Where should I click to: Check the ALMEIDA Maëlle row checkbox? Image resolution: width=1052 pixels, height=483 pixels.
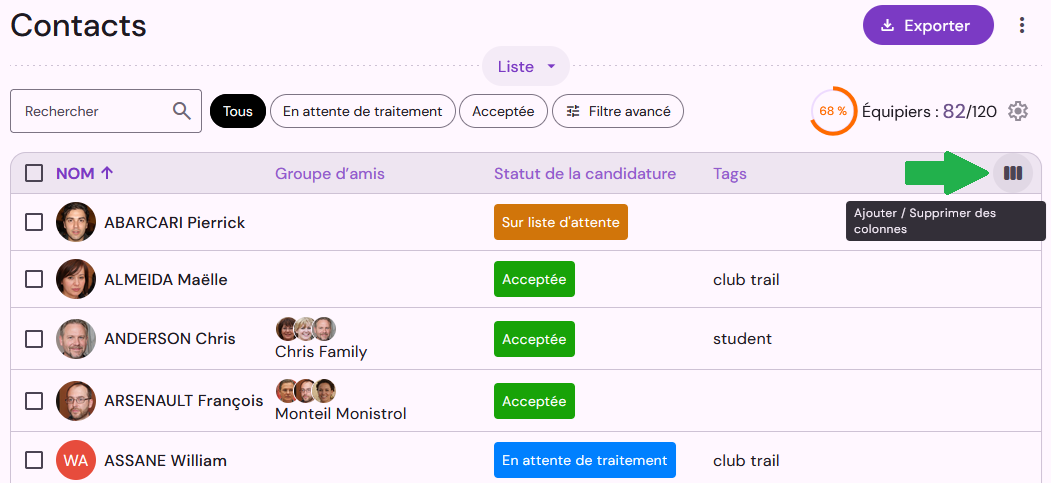click(34, 279)
